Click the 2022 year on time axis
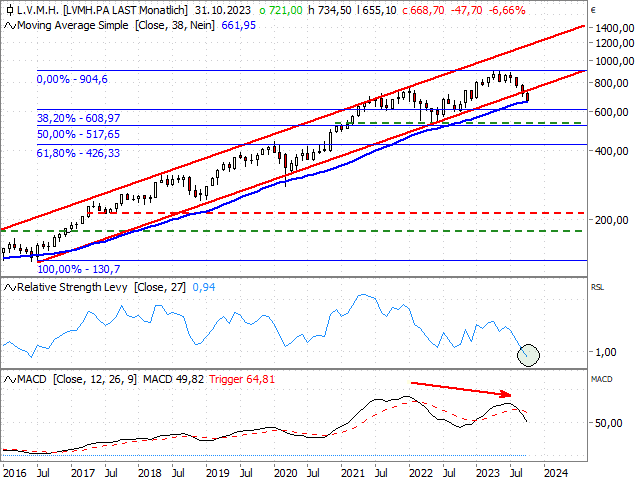The image size is (640, 480). pyautogui.click(x=421, y=473)
